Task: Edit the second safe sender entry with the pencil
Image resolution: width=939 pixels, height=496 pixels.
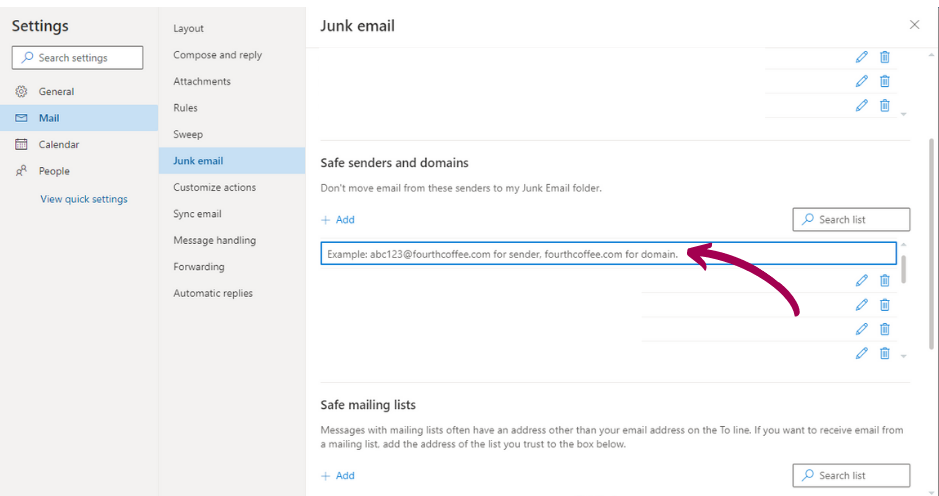Action: tap(861, 305)
